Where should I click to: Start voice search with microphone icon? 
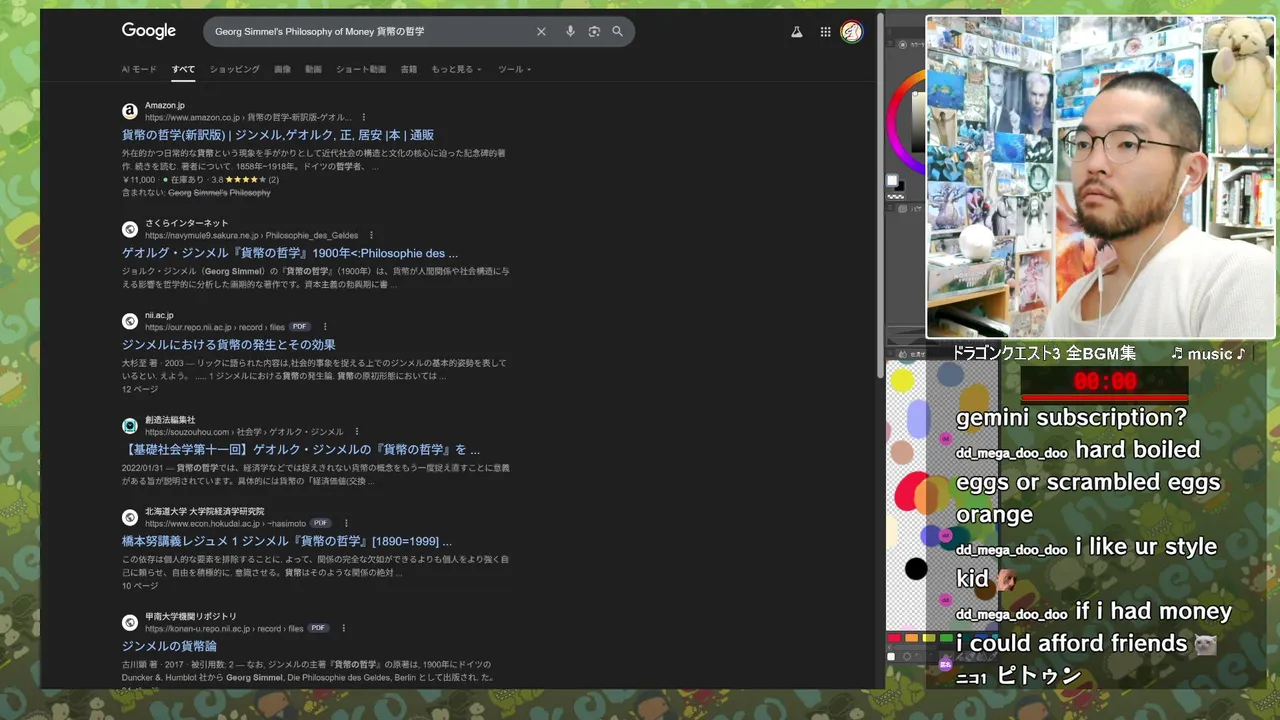pos(570,32)
